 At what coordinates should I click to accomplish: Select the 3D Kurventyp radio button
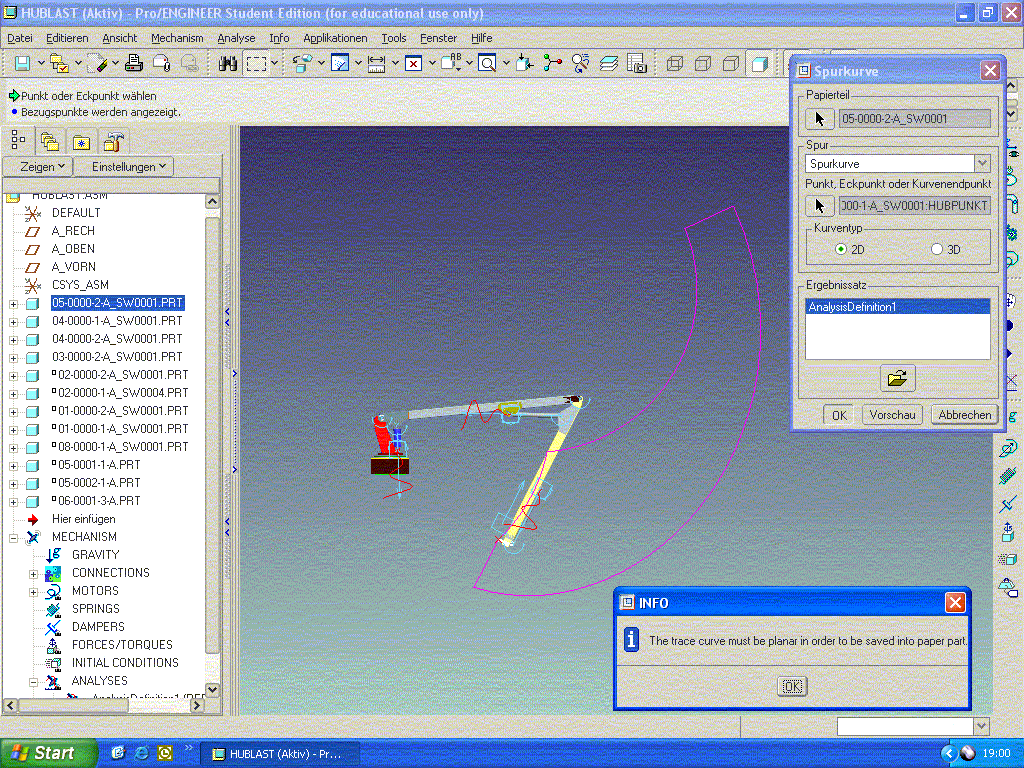click(937, 249)
